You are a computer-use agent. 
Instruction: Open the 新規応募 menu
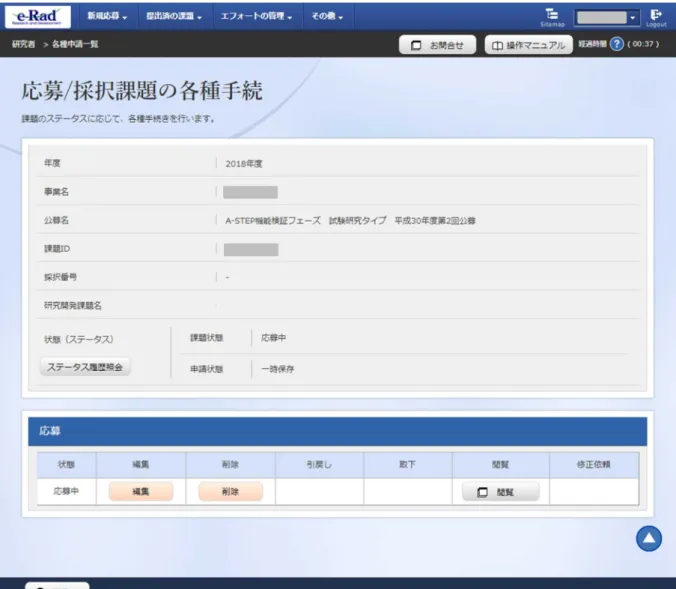click(107, 16)
